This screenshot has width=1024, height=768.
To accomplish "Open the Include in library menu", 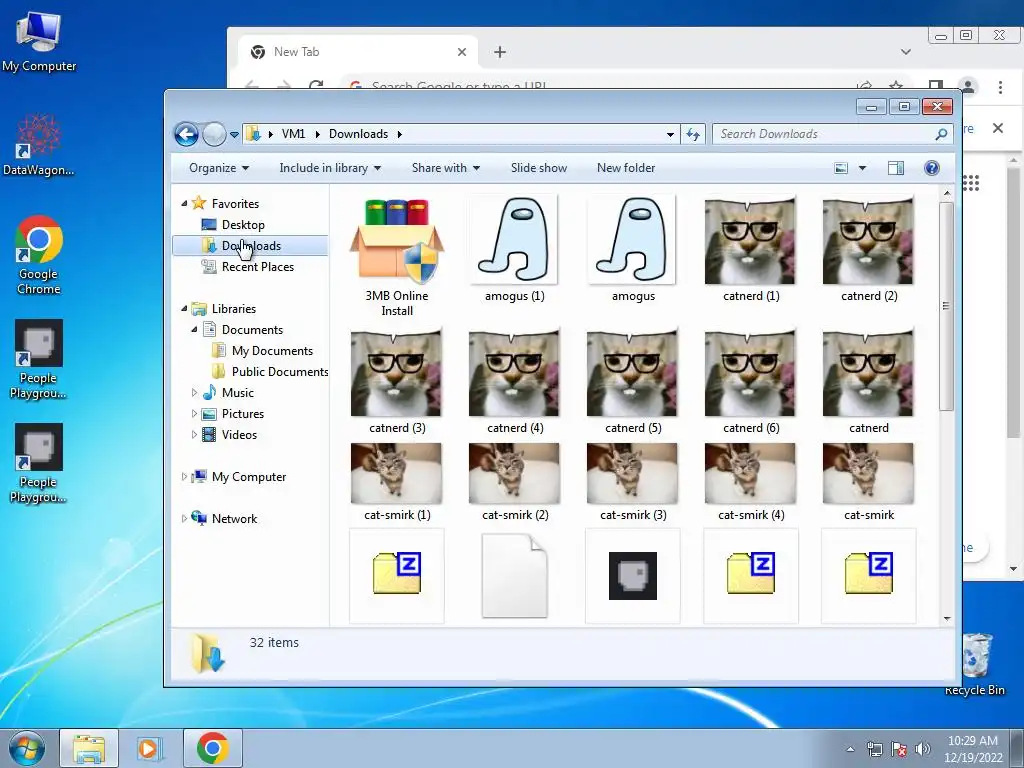I will point(330,168).
